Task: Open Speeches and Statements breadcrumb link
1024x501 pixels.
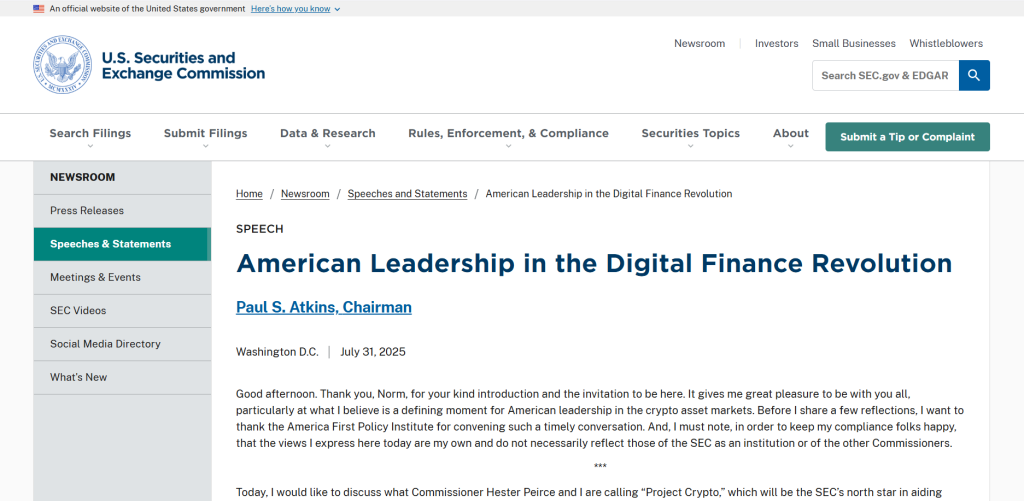Action: (408, 194)
